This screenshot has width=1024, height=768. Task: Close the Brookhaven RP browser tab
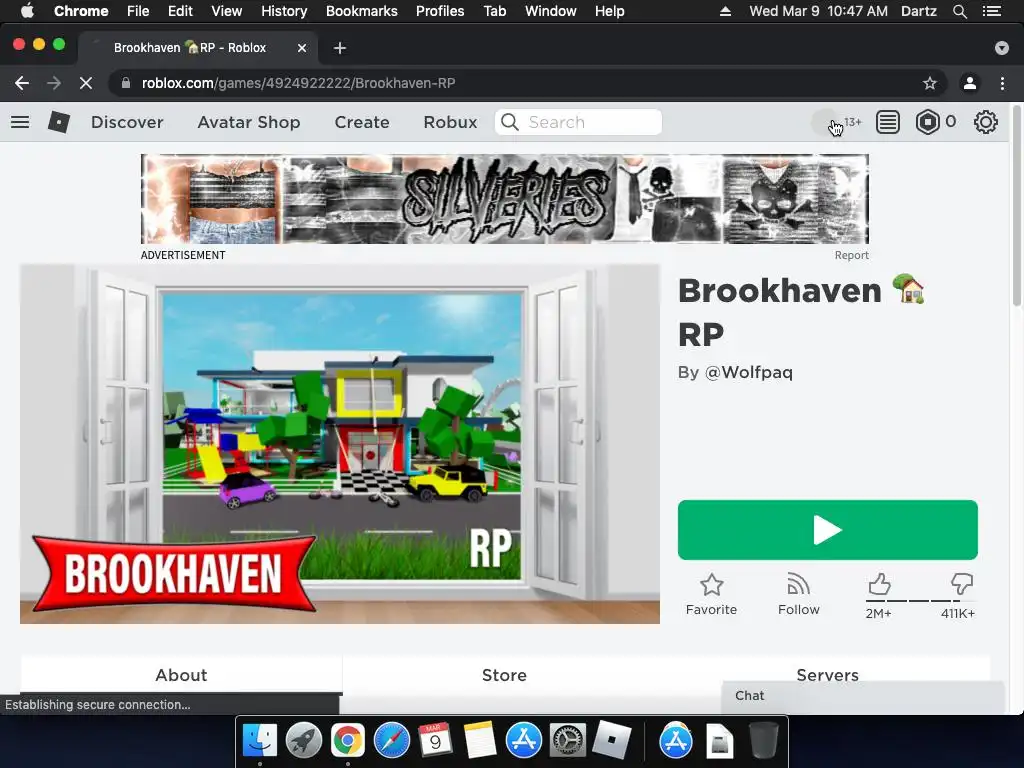[x=302, y=48]
